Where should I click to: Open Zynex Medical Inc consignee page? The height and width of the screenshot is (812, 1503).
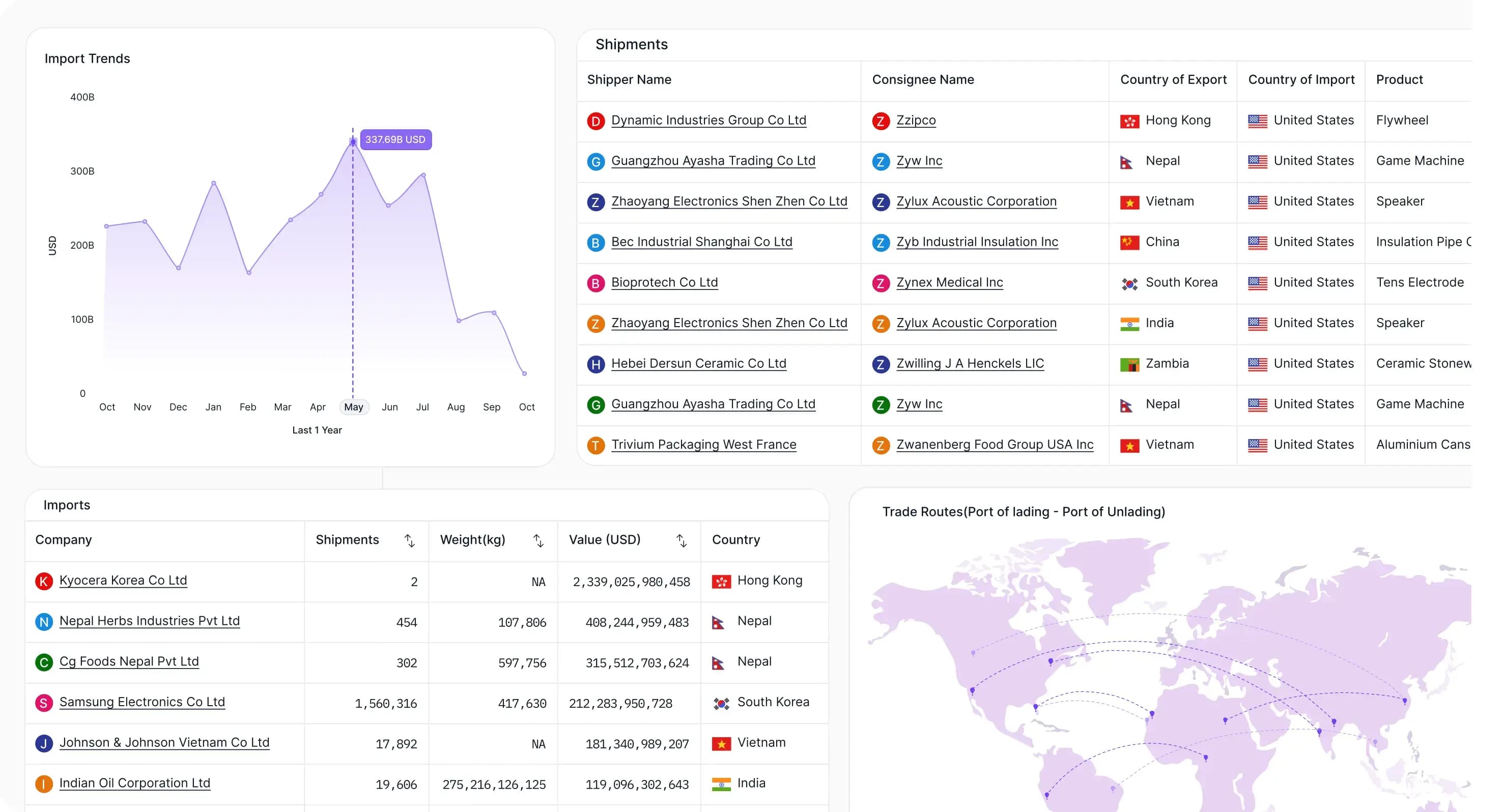coord(949,282)
